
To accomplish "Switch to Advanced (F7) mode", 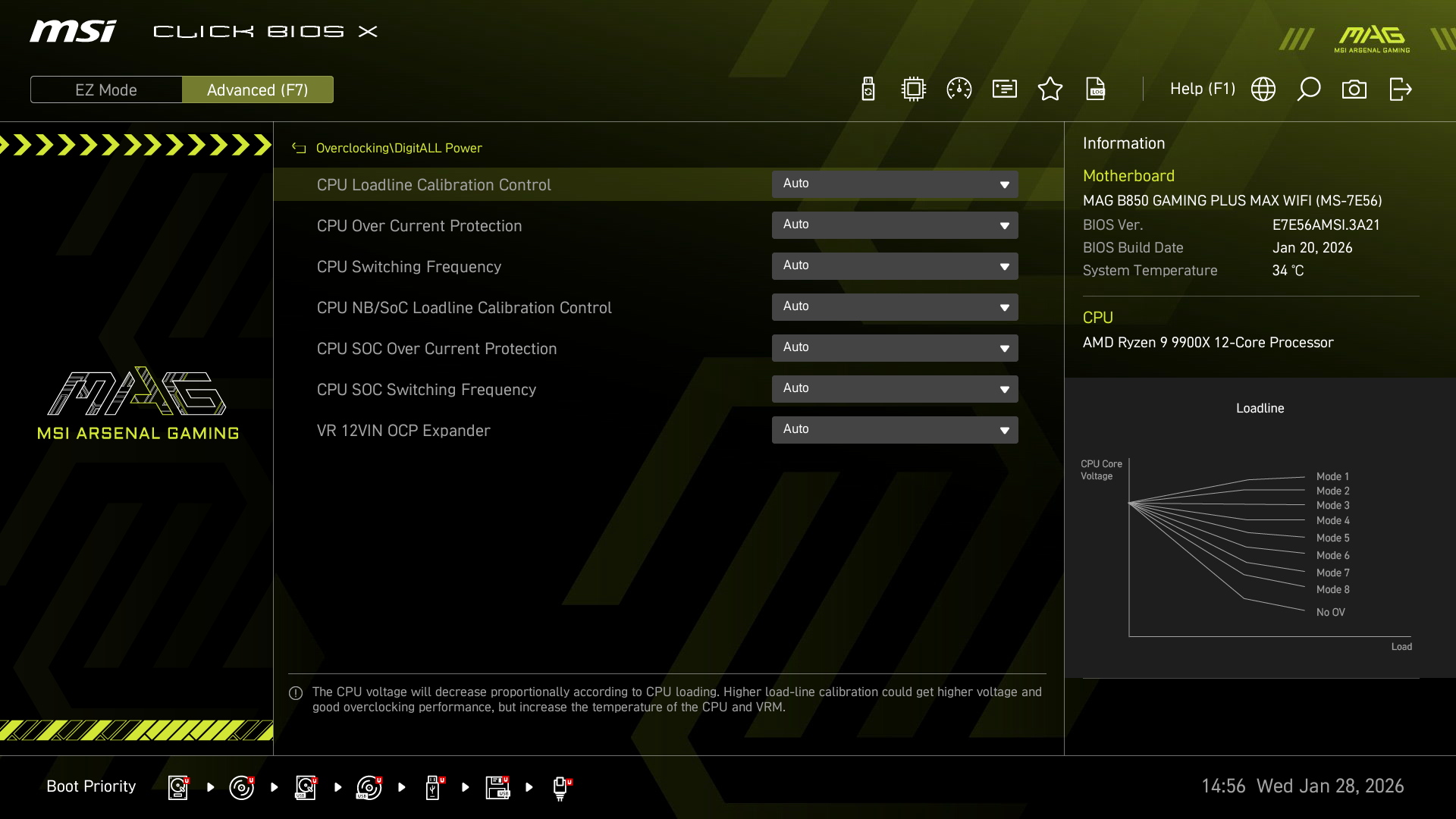I will point(258,89).
